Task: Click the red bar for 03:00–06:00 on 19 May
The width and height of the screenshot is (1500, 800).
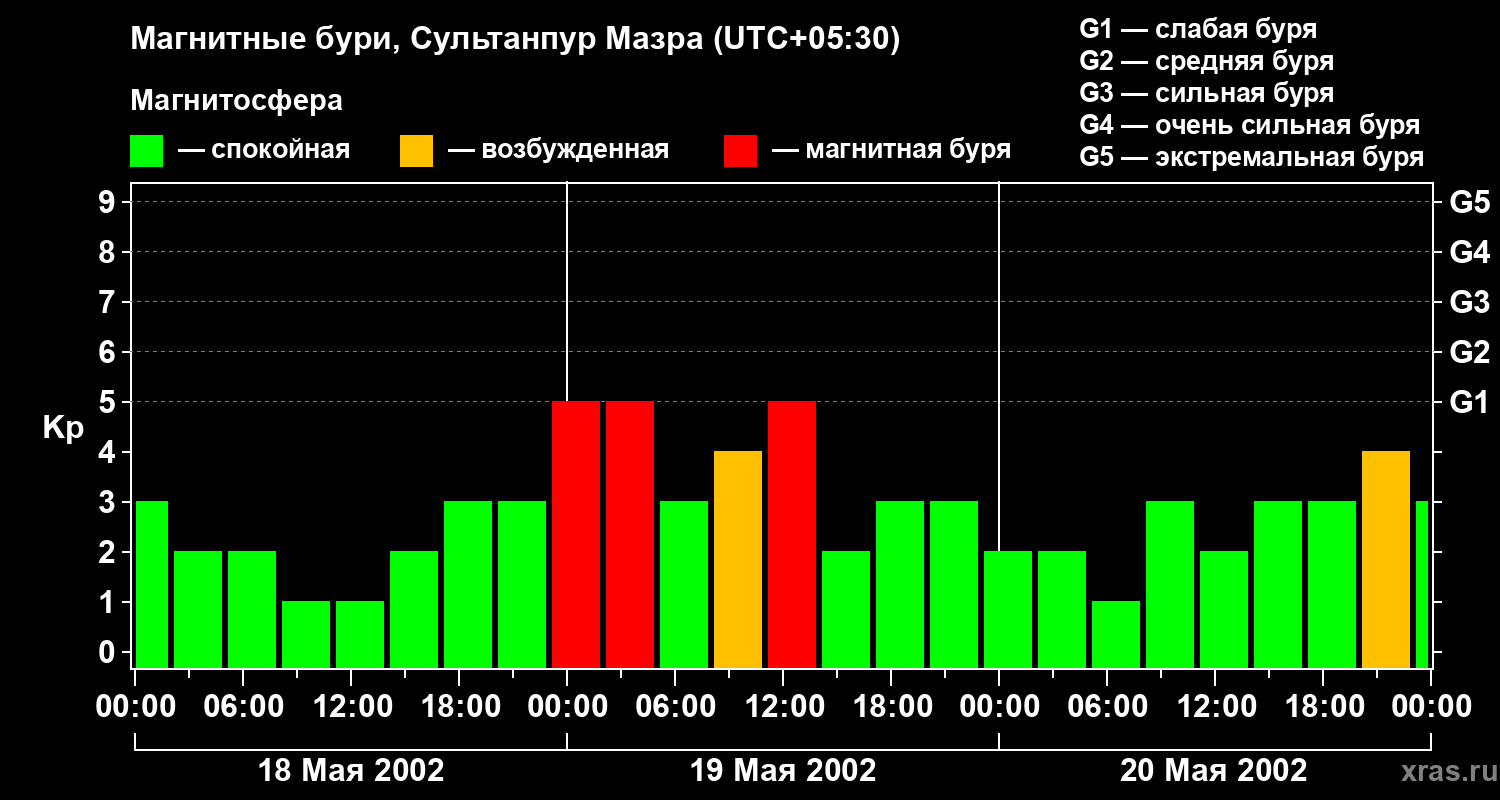Action: (x=630, y=535)
